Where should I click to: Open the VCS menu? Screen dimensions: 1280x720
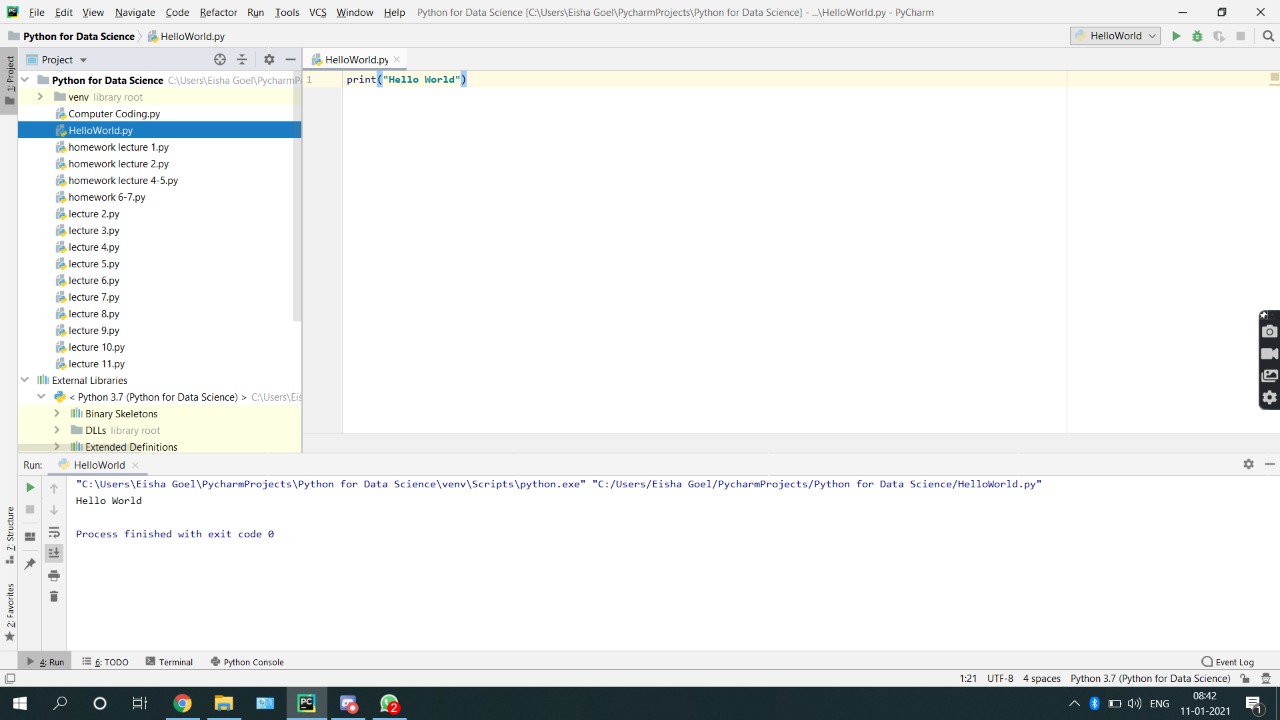tap(317, 12)
